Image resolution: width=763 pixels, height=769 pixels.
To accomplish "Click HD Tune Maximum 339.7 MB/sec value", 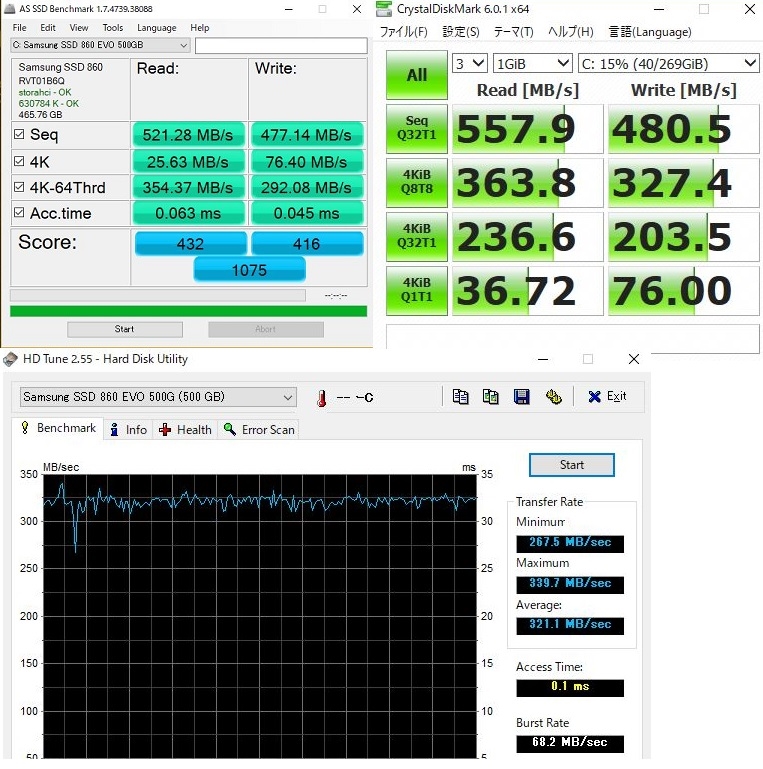I will click(x=570, y=584).
